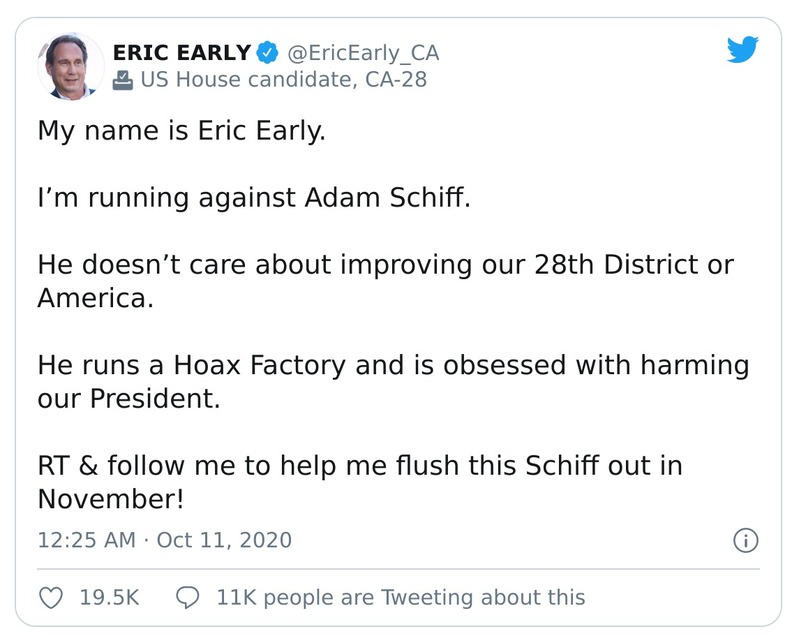Click the blue verified checkmark badge
Screen dimensions: 799x643
point(267,53)
